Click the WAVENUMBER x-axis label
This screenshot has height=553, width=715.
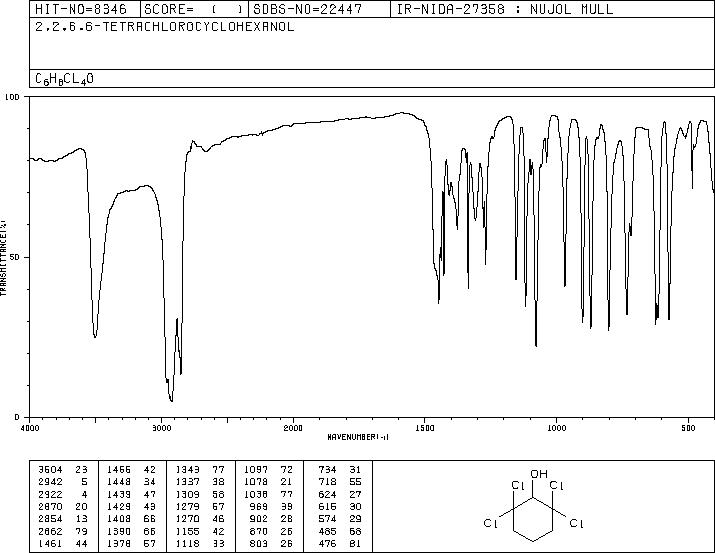click(358, 437)
